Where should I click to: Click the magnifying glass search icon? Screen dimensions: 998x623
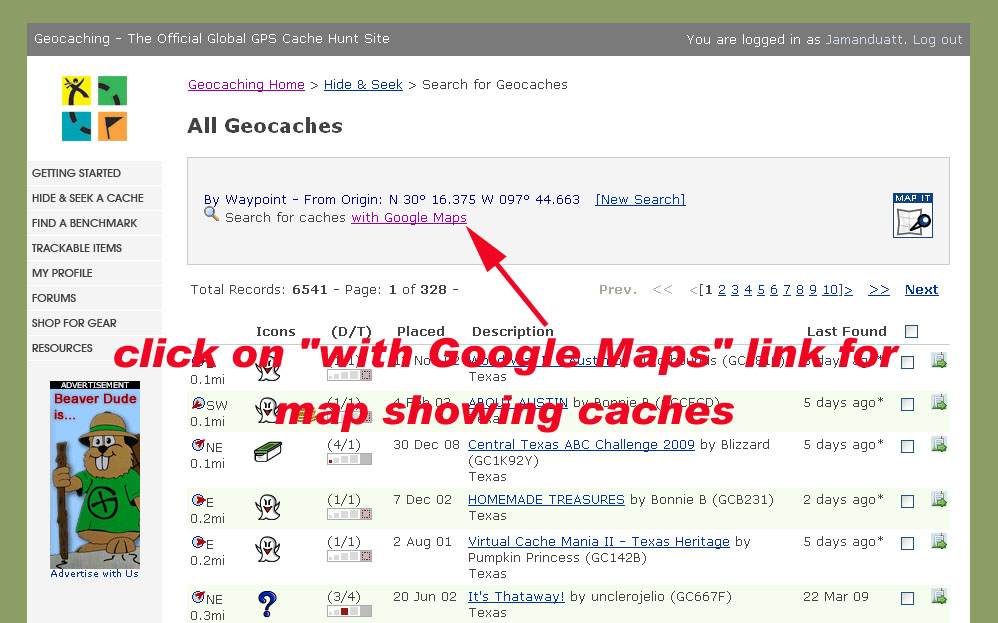(x=211, y=214)
